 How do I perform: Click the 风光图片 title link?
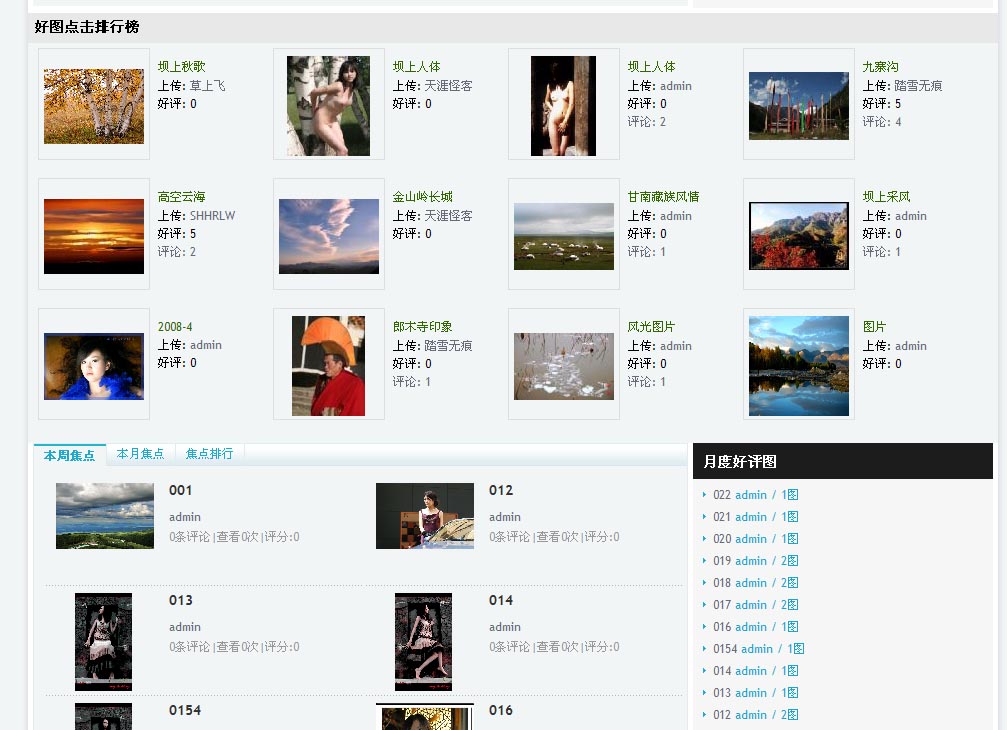point(651,327)
